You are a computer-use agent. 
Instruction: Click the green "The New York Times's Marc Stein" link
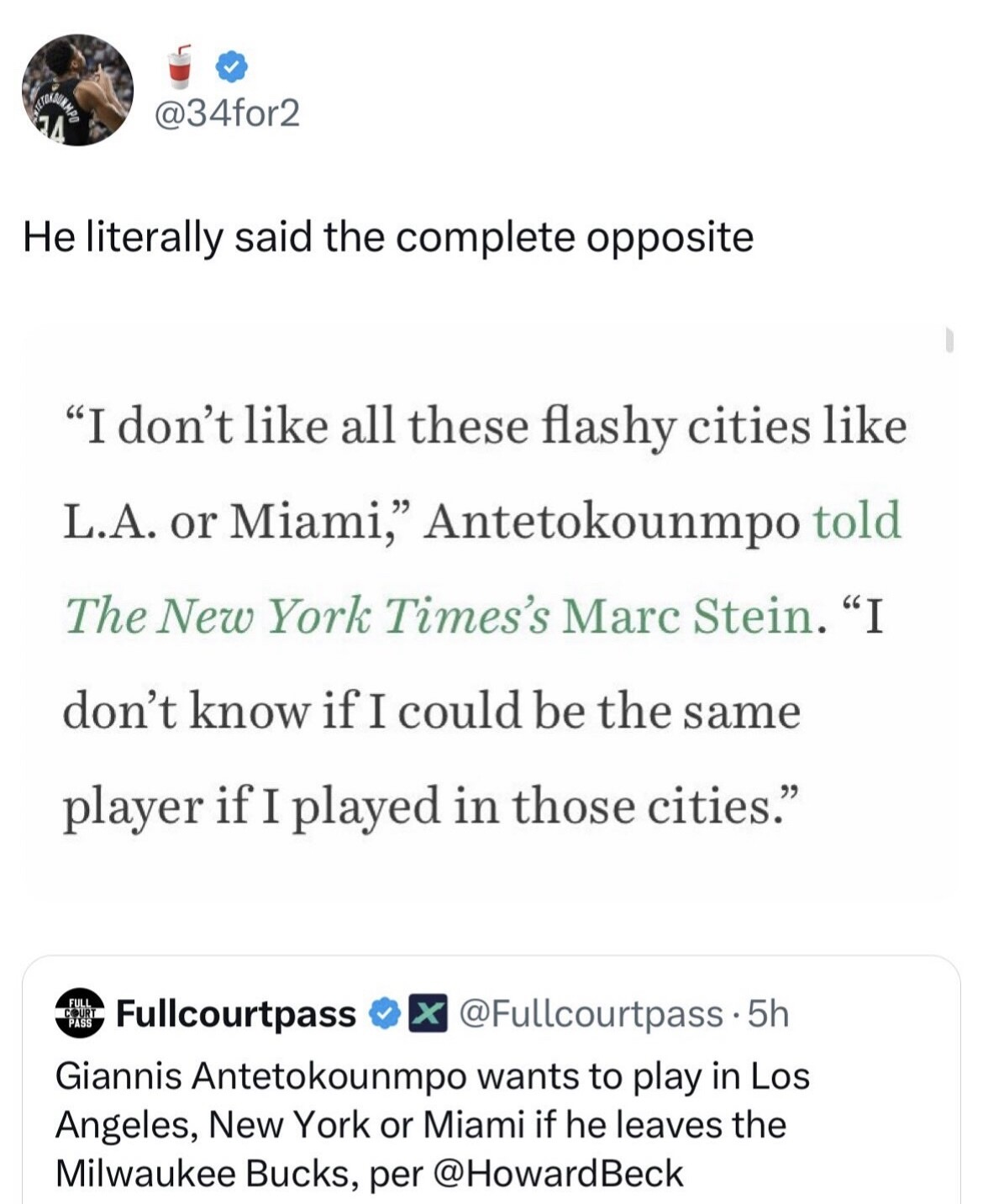pyautogui.click(x=438, y=616)
